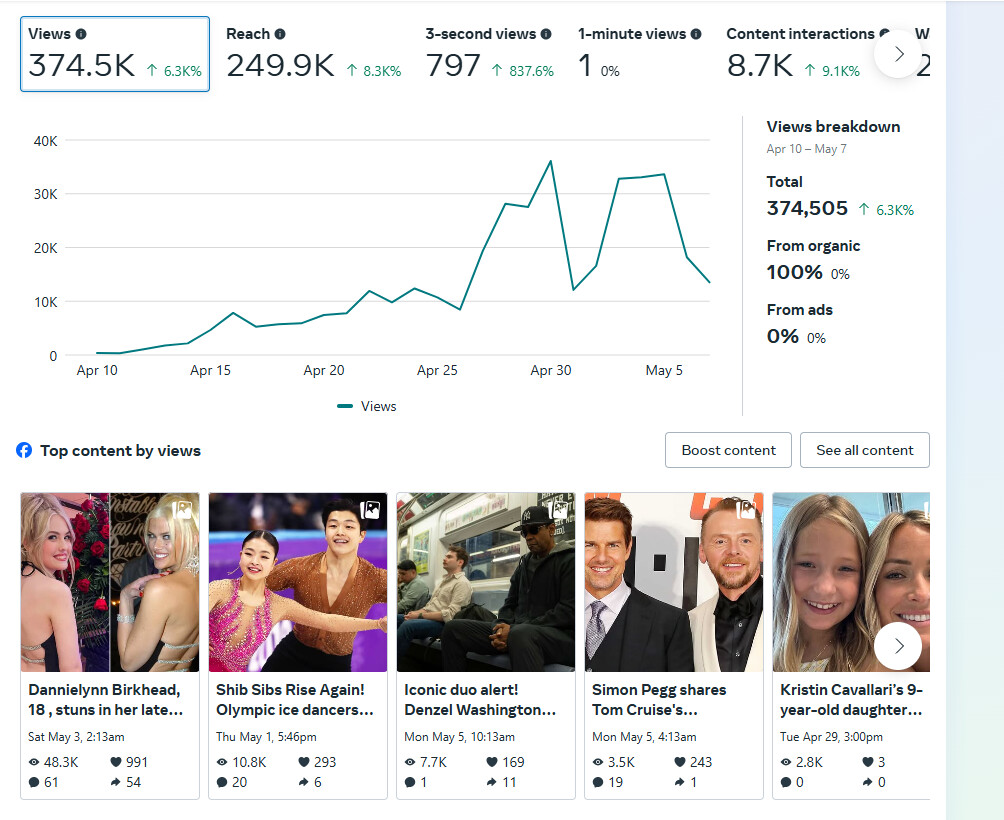The height and width of the screenshot is (820, 1004).
Task: Toggle the Views legend color marker
Action: [x=345, y=406]
